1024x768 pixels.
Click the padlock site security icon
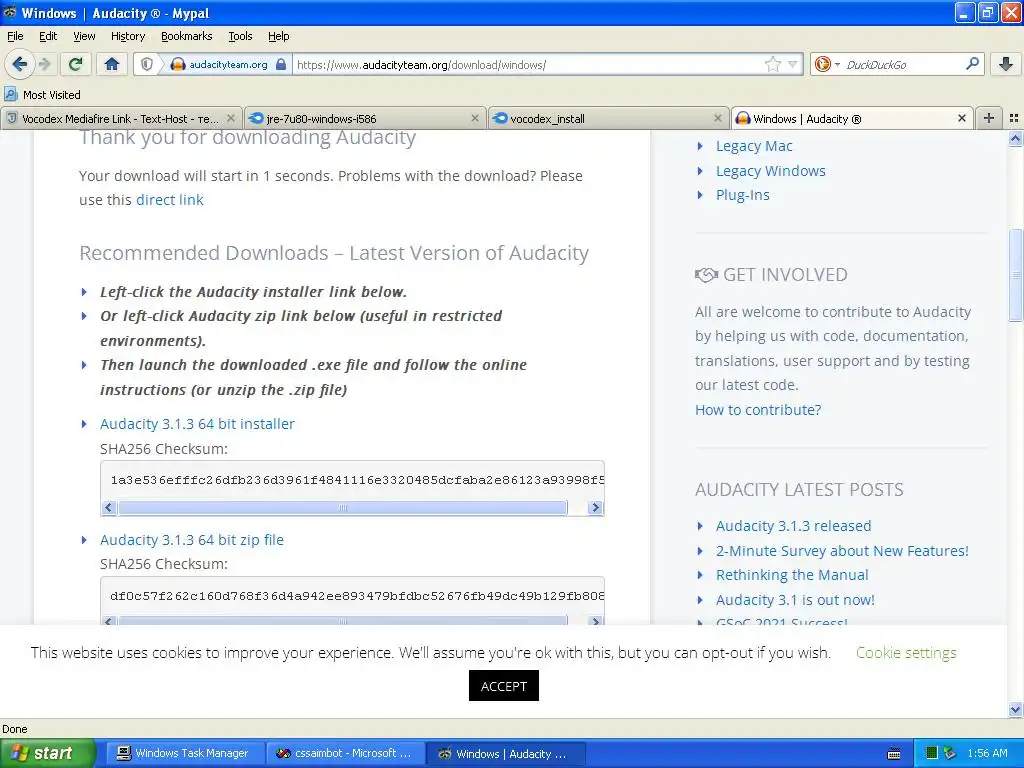point(281,64)
